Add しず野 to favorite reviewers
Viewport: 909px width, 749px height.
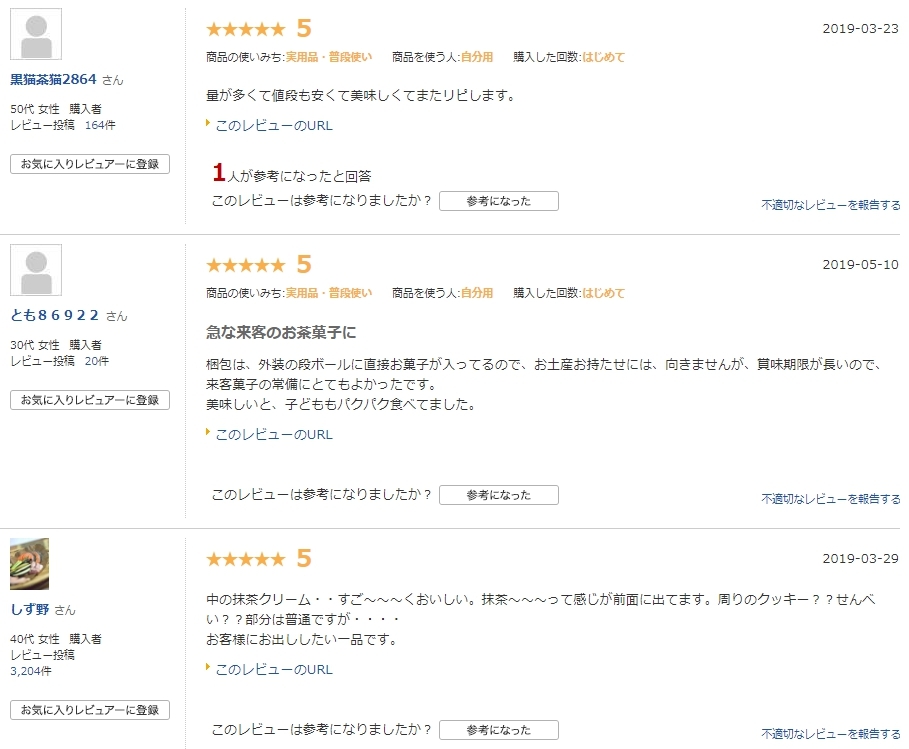pos(90,710)
